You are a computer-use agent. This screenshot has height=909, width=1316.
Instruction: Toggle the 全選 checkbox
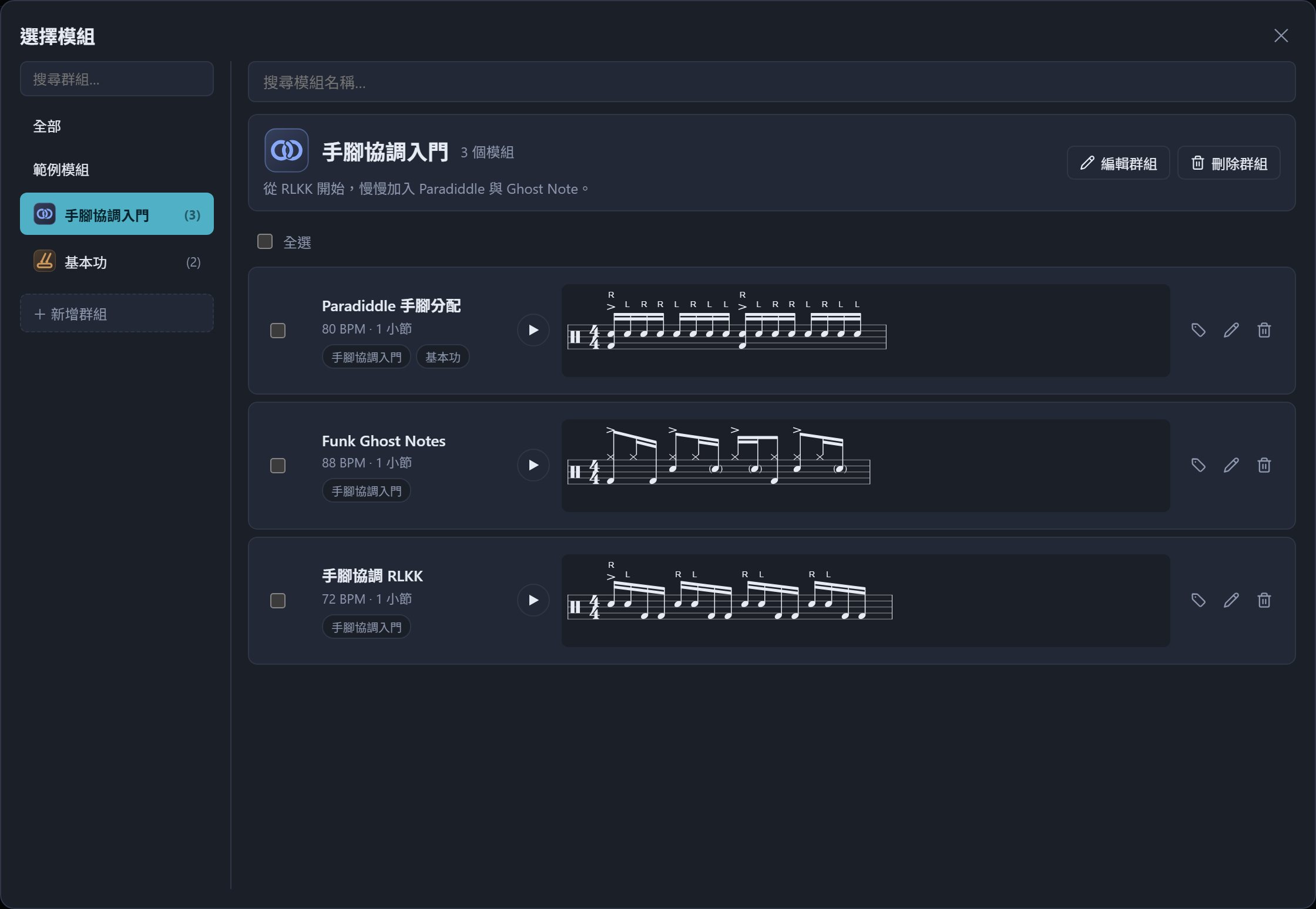265,241
